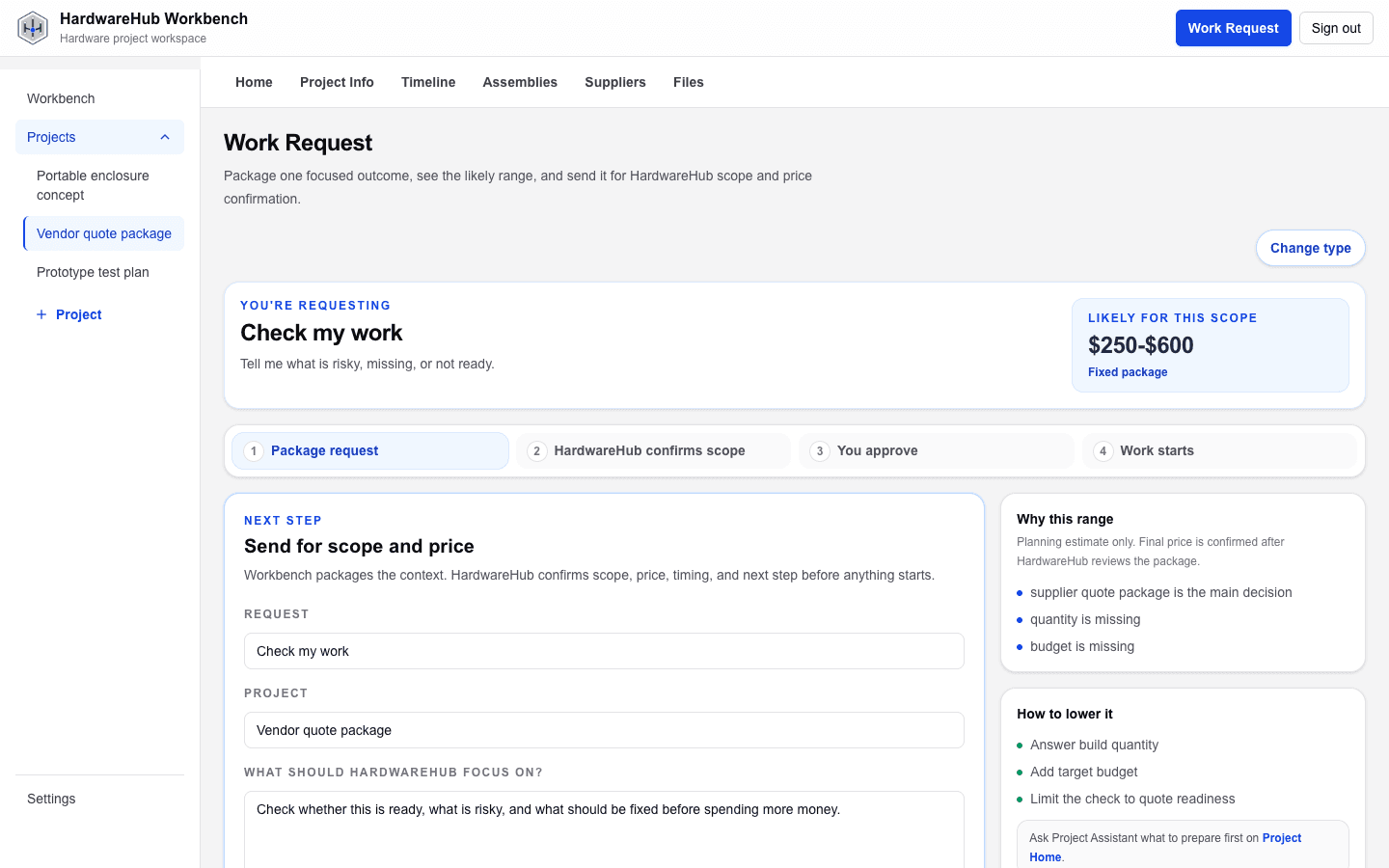The height and width of the screenshot is (868, 1389).
Task: Click the $250-$600 price range text
Action: pyautogui.click(x=1141, y=345)
